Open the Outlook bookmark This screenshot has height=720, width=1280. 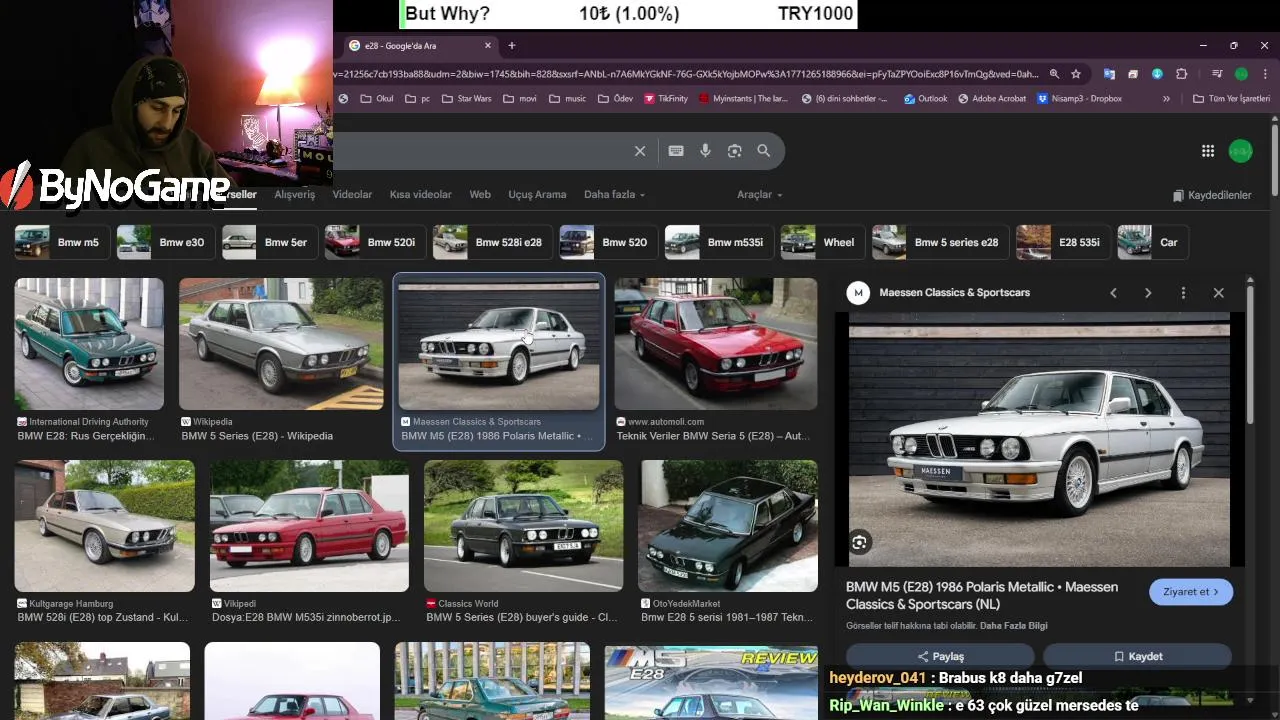(925, 99)
